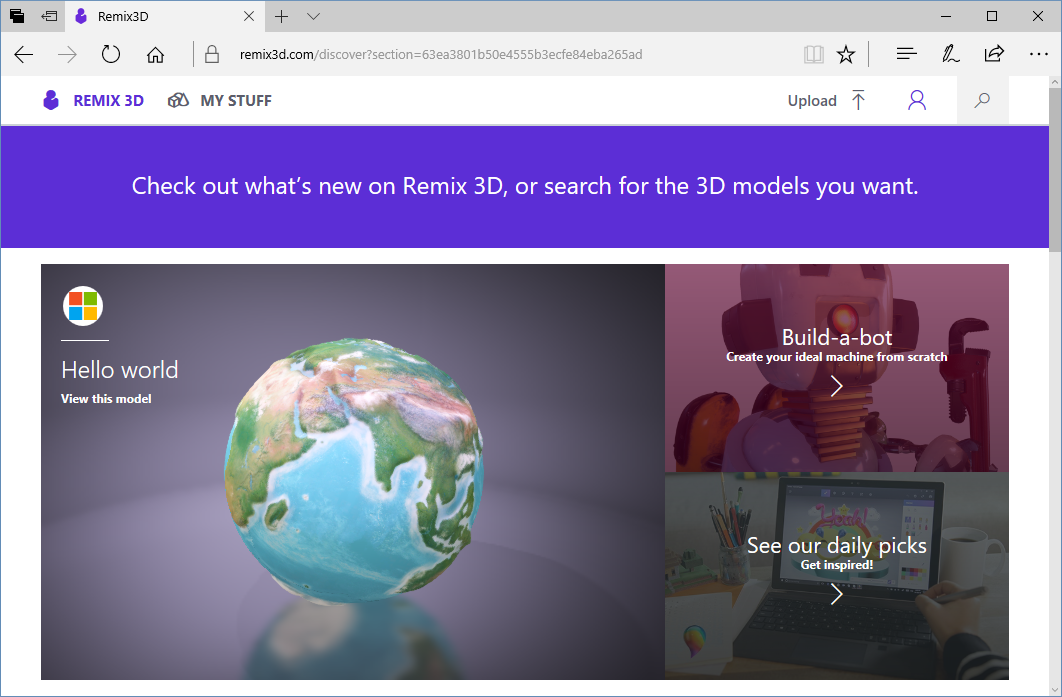
Task: Open the Hello world title
Action: click(120, 370)
